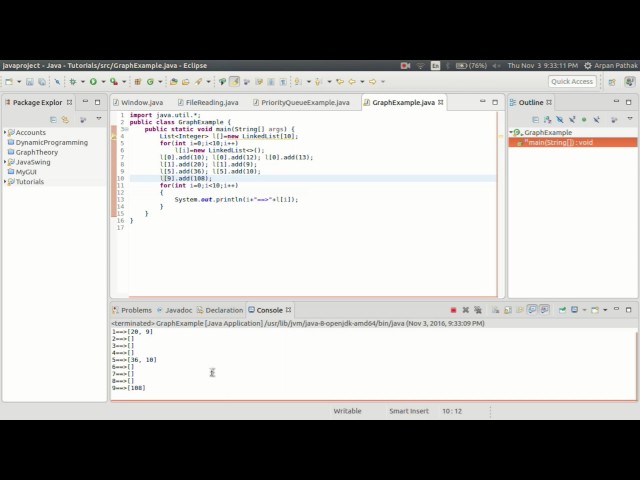This screenshot has height=480, width=640.
Task: Click the Back navigation arrow
Action: (352, 82)
